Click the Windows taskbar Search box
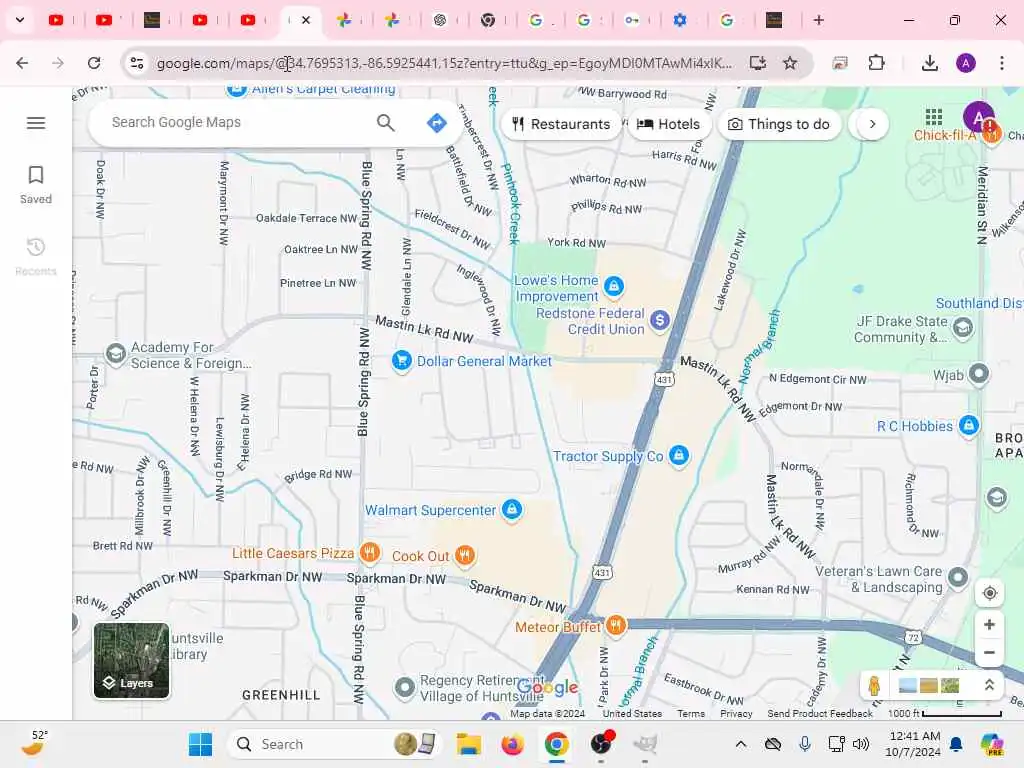 pyautogui.click(x=334, y=744)
